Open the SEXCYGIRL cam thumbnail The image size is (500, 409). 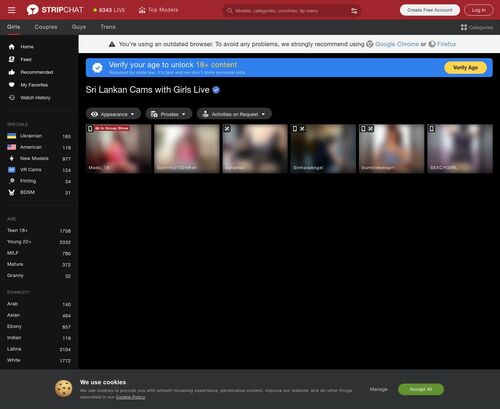[x=460, y=149]
